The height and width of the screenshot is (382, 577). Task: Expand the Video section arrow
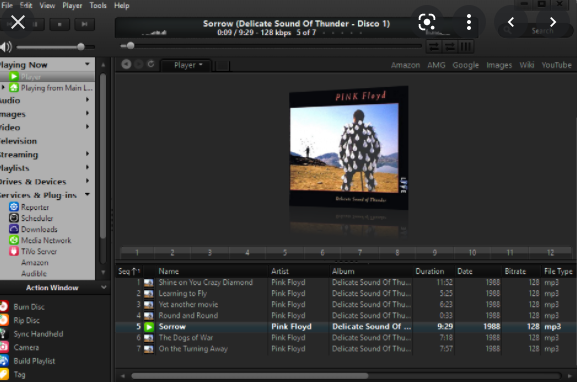click(x=88, y=127)
